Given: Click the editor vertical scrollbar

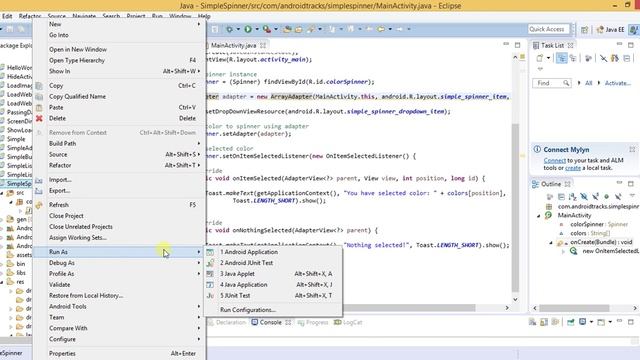Looking at the screenshot, I should click(515, 208).
